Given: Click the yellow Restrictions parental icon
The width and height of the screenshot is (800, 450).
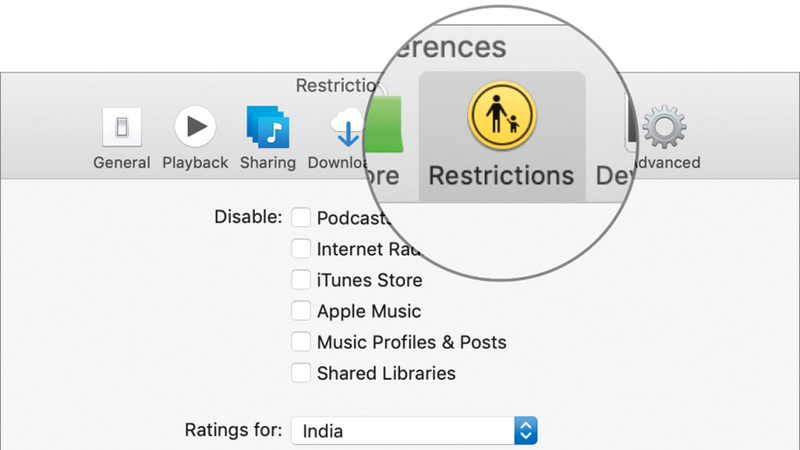Looking at the screenshot, I should 501,115.
